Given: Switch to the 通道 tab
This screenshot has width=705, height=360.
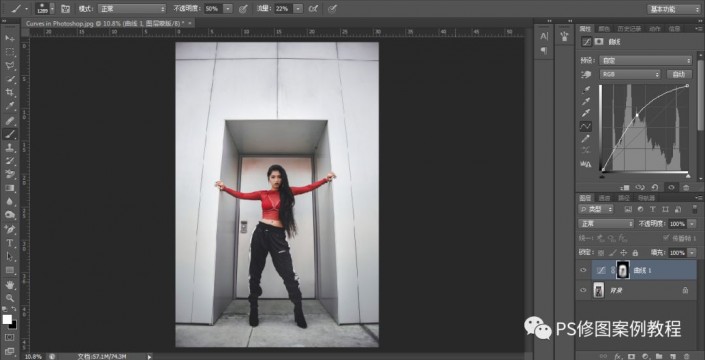Looking at the screenshot, I should (605, 198).
